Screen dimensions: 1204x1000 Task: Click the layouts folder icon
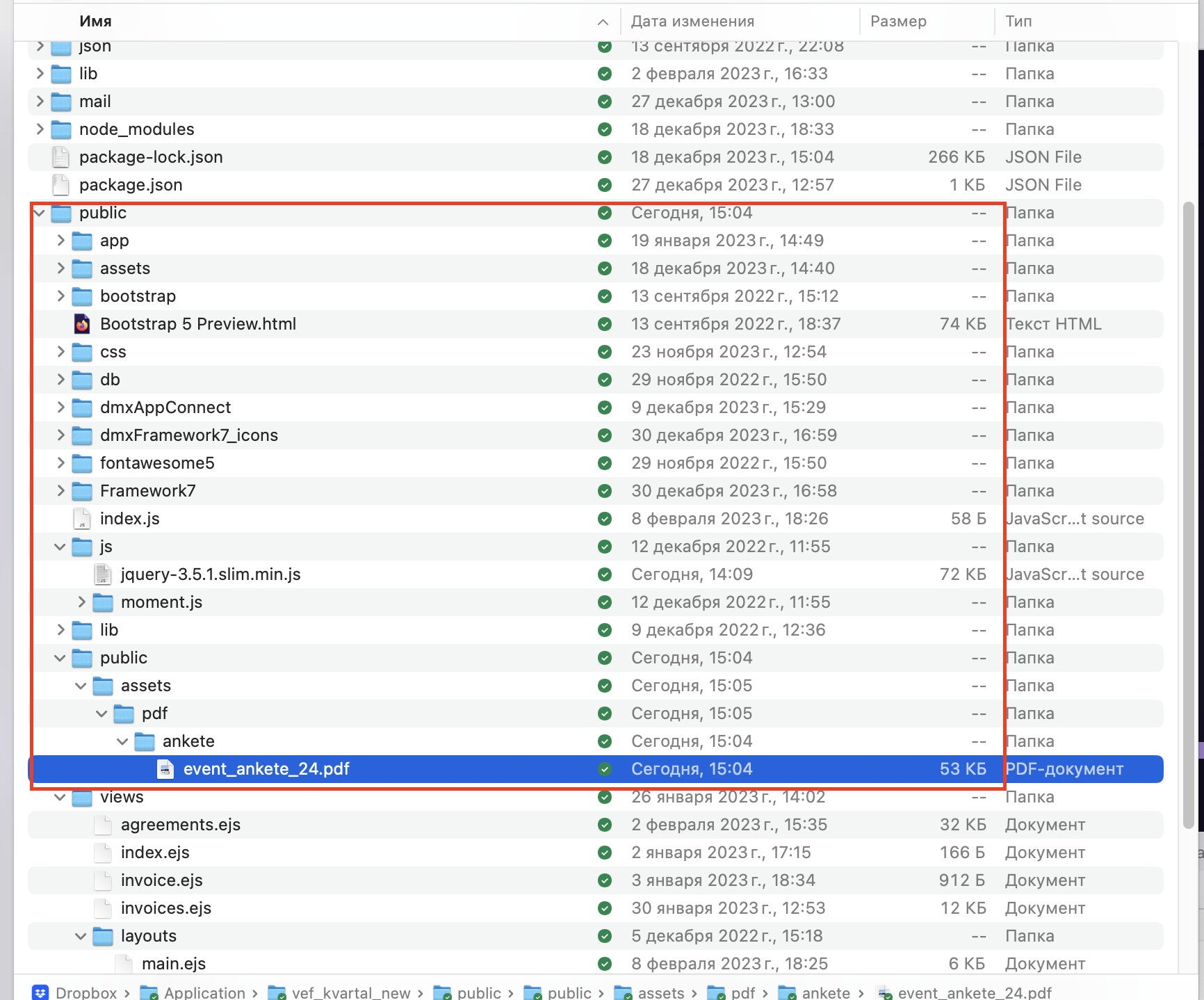click(x=103, y=936)
